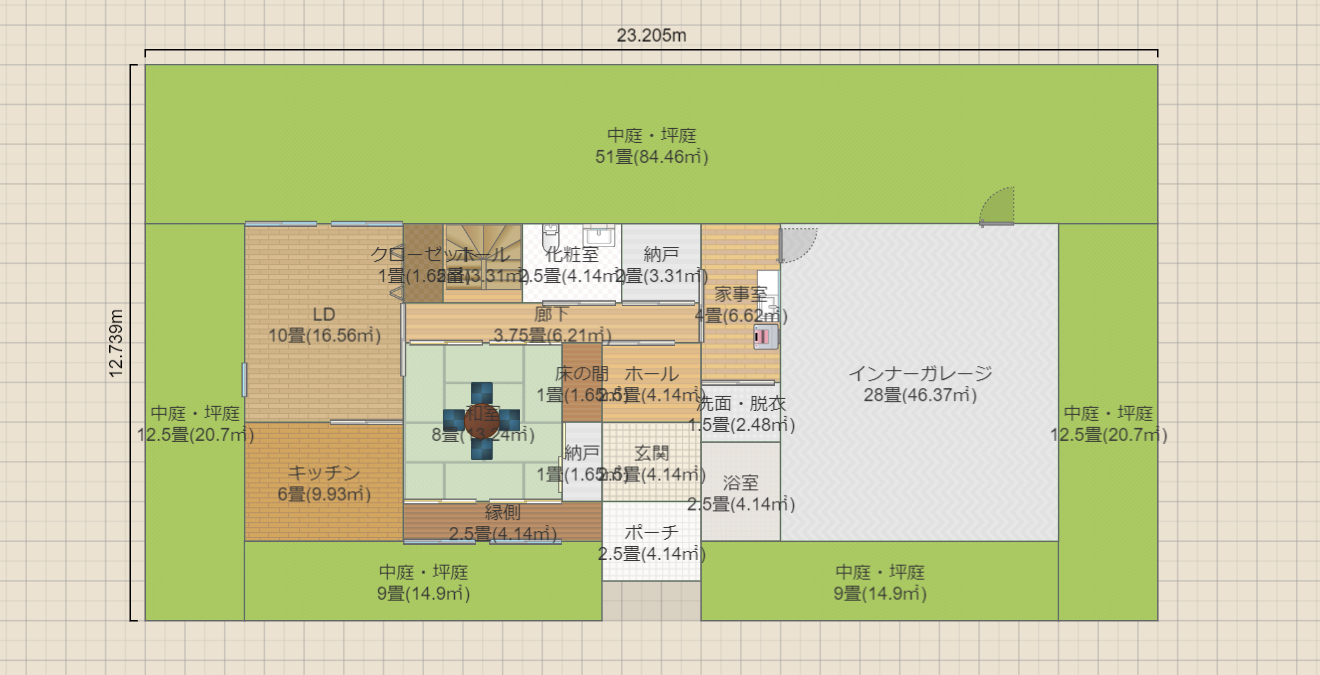The height and width of the screenshot is (675, 1320).
Task: Select the 納戸 2畳(3.31㎡) storage label
Action: coord(661,265)
